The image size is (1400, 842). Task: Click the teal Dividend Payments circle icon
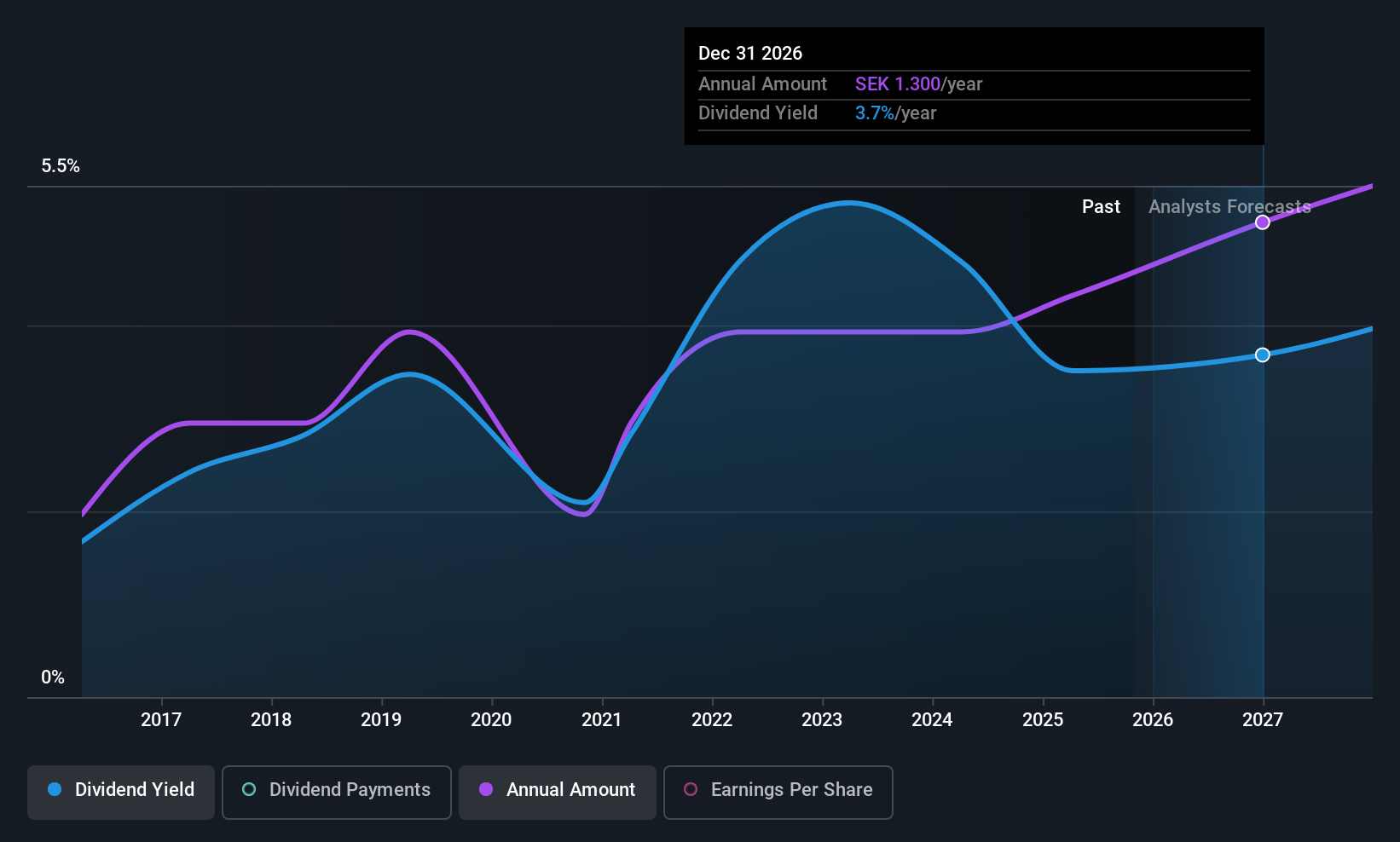(248, 790)
